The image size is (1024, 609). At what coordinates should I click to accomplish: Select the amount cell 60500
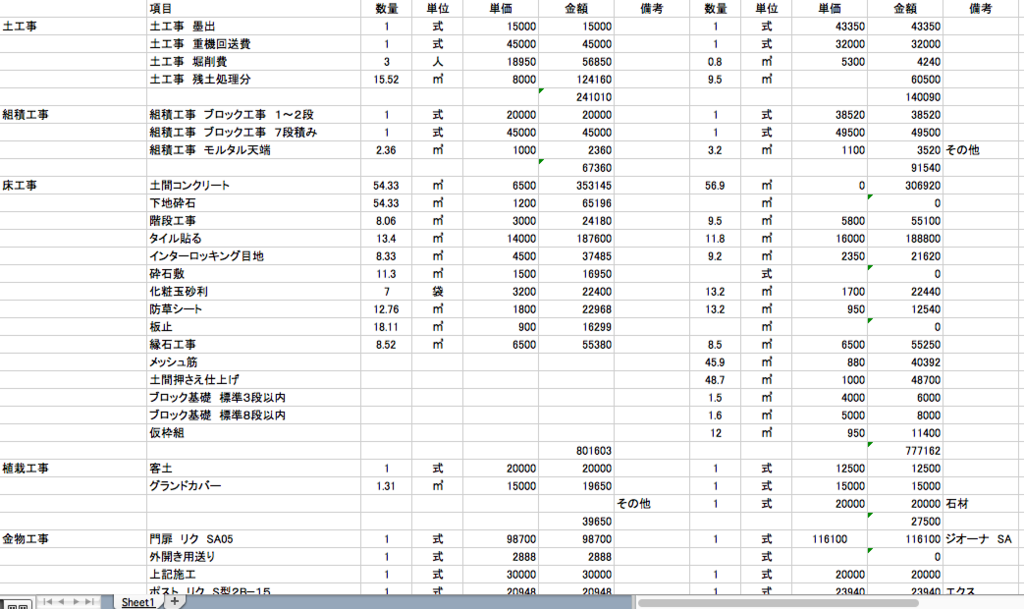[905, 80]
